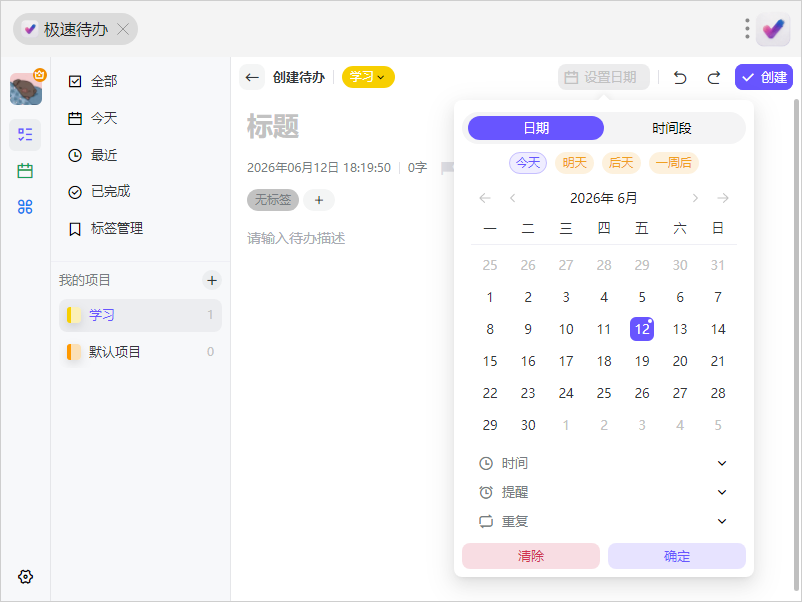Choose the 明天 quick date chip

pos(574,163)
